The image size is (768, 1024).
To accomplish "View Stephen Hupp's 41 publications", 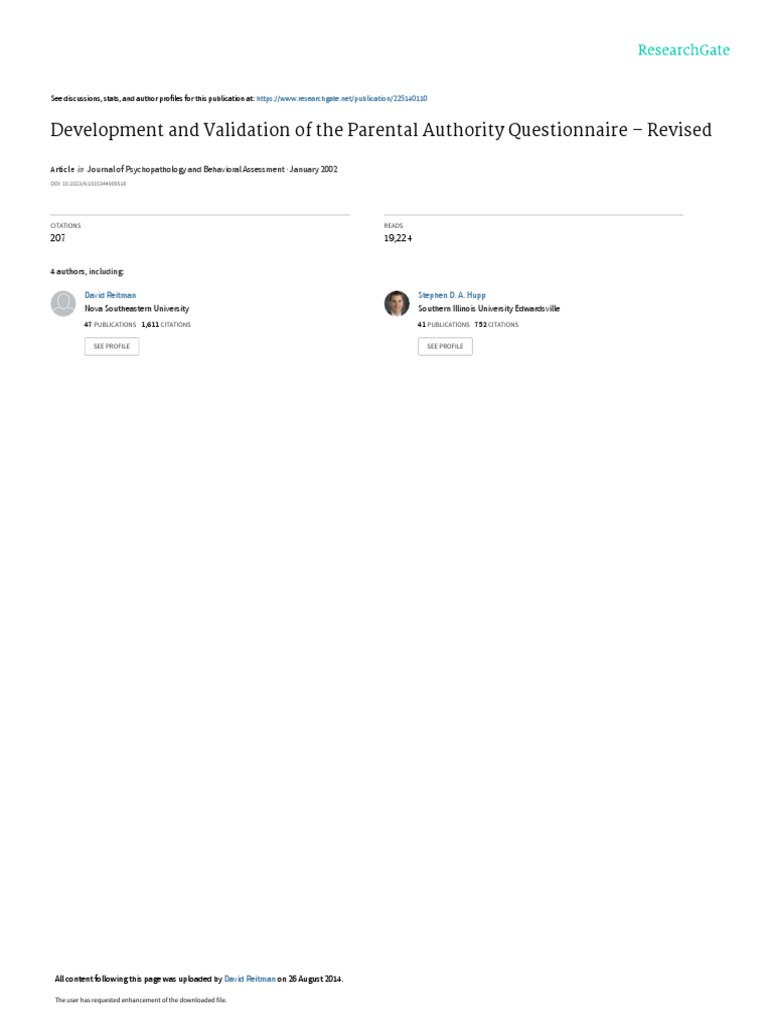I will tap(444, 325).
